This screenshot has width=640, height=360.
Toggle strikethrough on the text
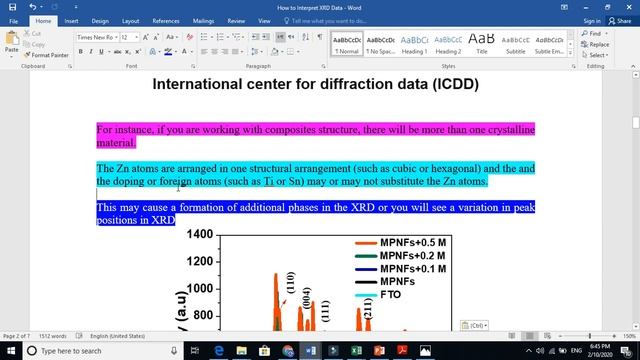point(118,52)
